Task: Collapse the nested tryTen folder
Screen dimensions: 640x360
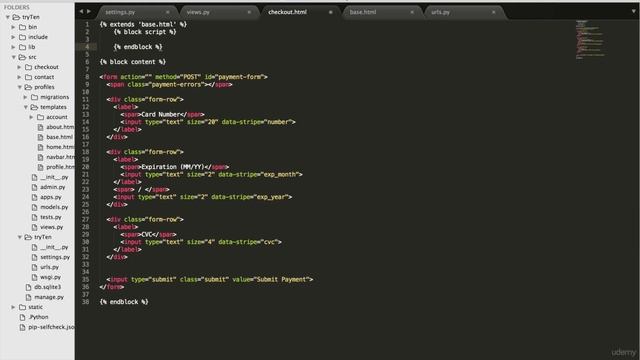Action: point(19,237)
